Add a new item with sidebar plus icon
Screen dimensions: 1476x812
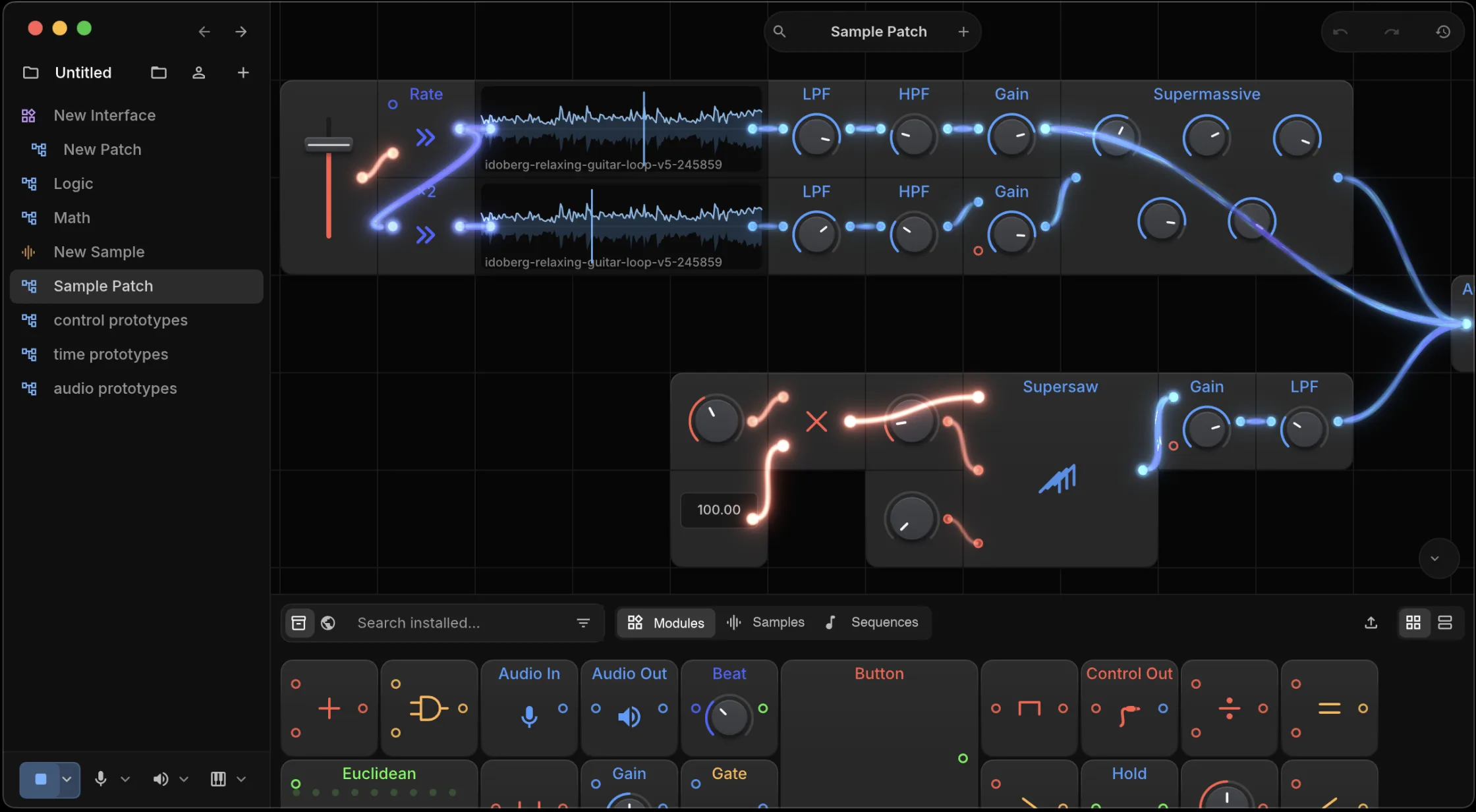pos(243,72)
